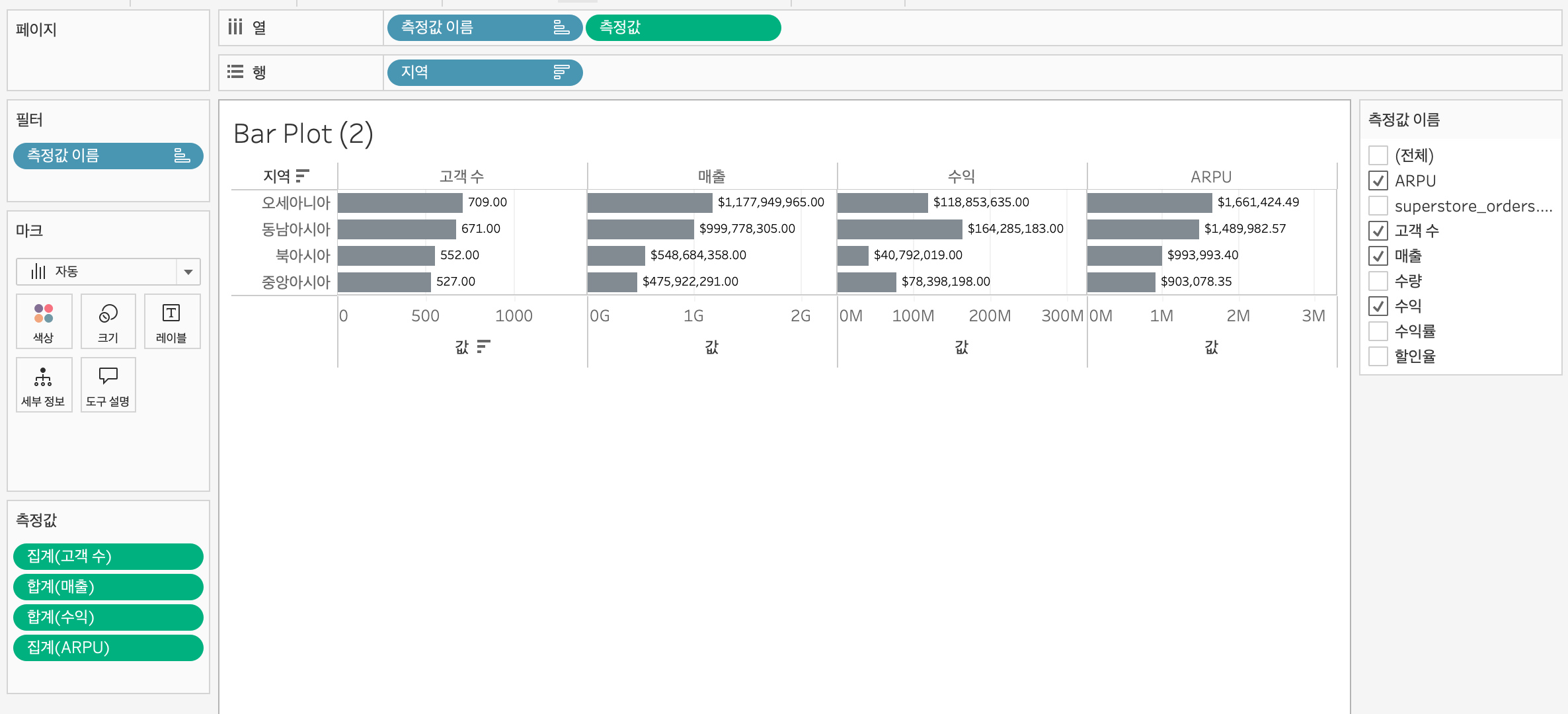Select the 측정값 이름 pill in filters
1568x714 pixels.
pos(108,156)
